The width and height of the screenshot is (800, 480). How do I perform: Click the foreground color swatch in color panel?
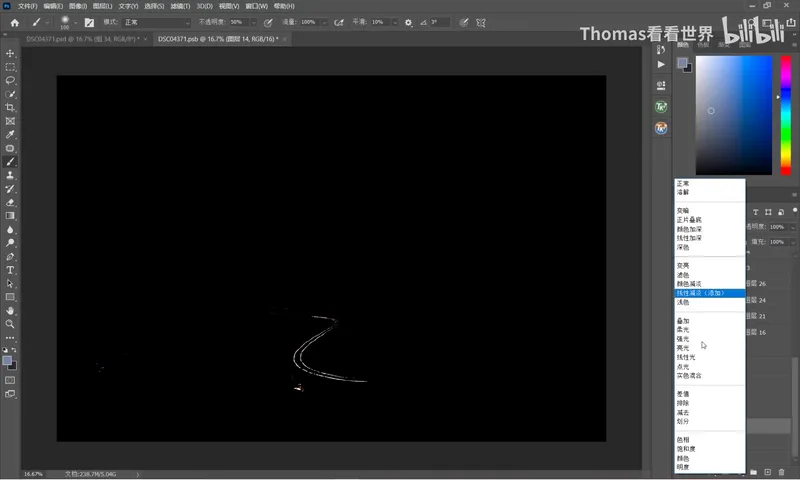[682, 63]
